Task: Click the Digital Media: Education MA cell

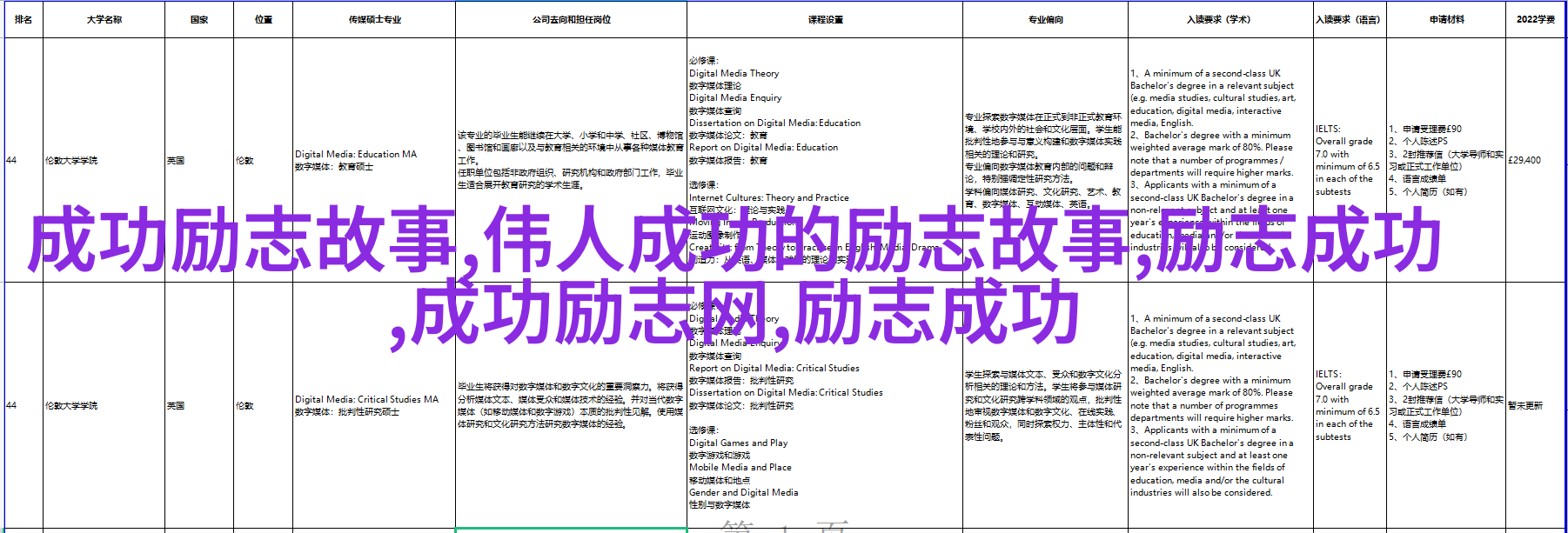Action: pos(373,160)
